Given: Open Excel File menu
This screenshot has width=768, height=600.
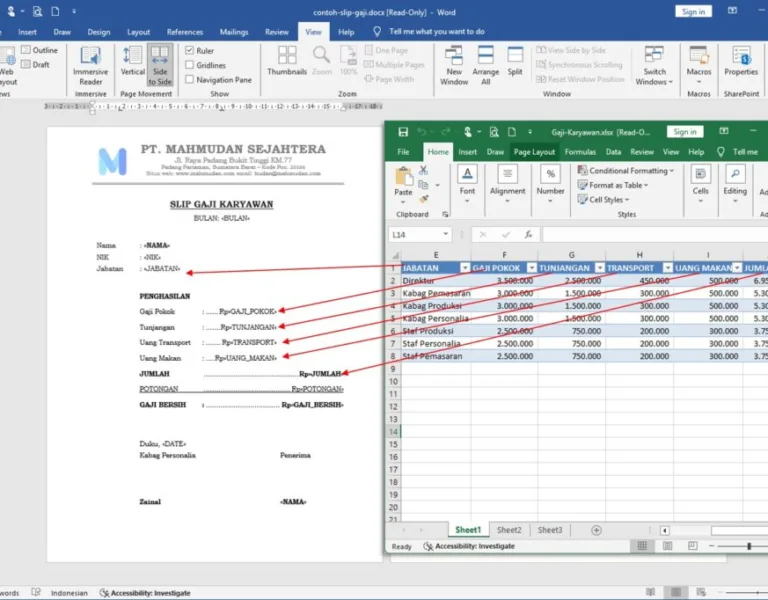Looking at the screenshot, I should coord(403,152).
